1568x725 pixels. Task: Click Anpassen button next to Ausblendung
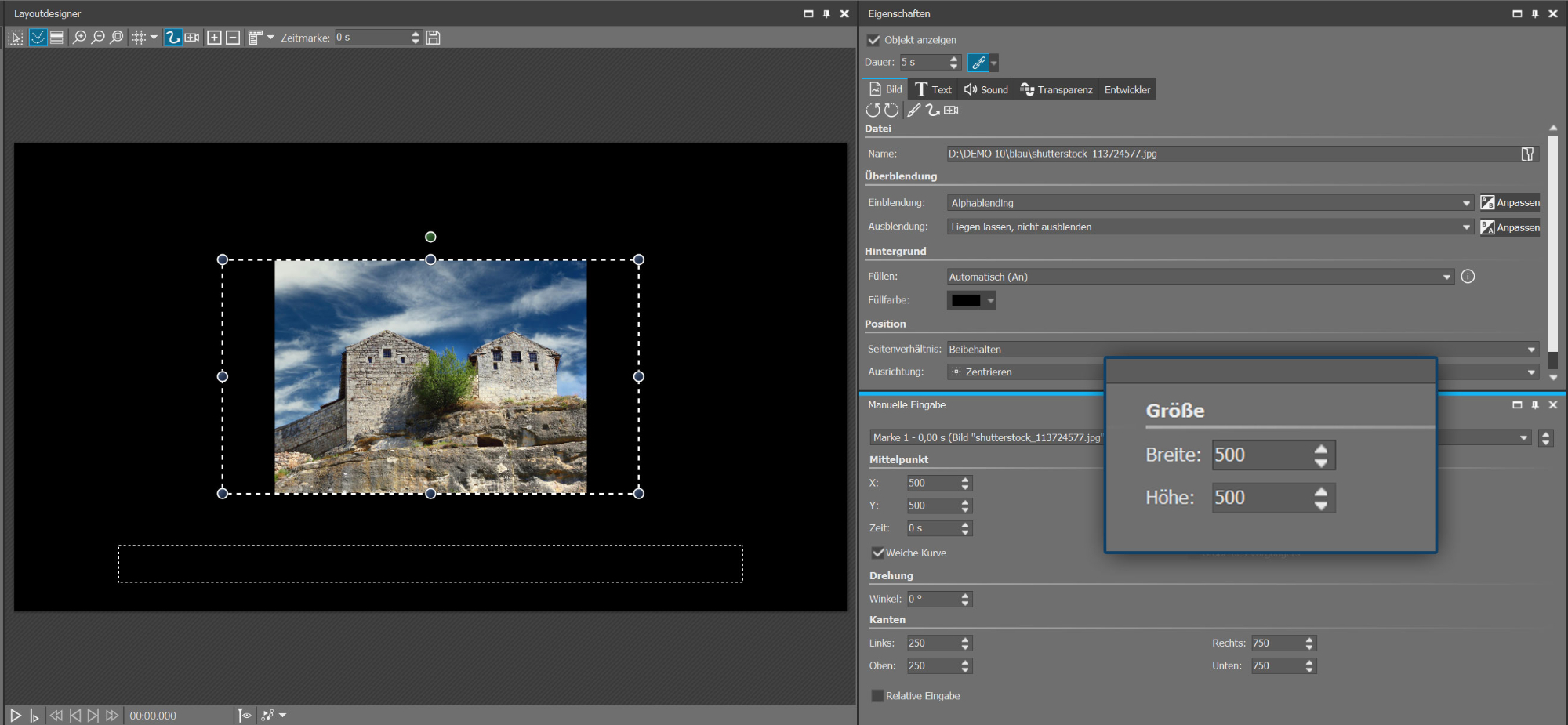pyautogui.click(x=1509, y=227)
